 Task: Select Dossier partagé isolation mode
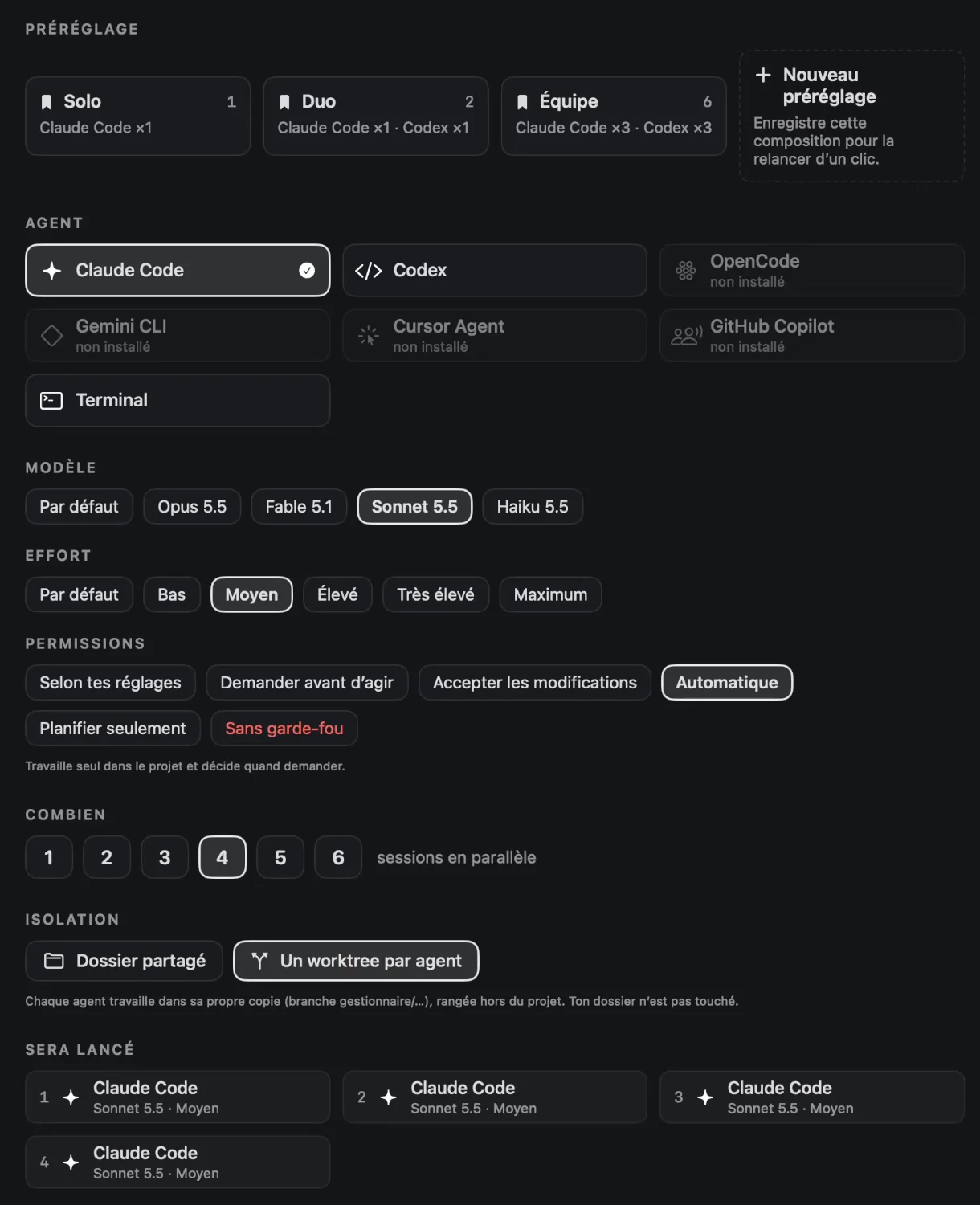click(x=125, y=961)
